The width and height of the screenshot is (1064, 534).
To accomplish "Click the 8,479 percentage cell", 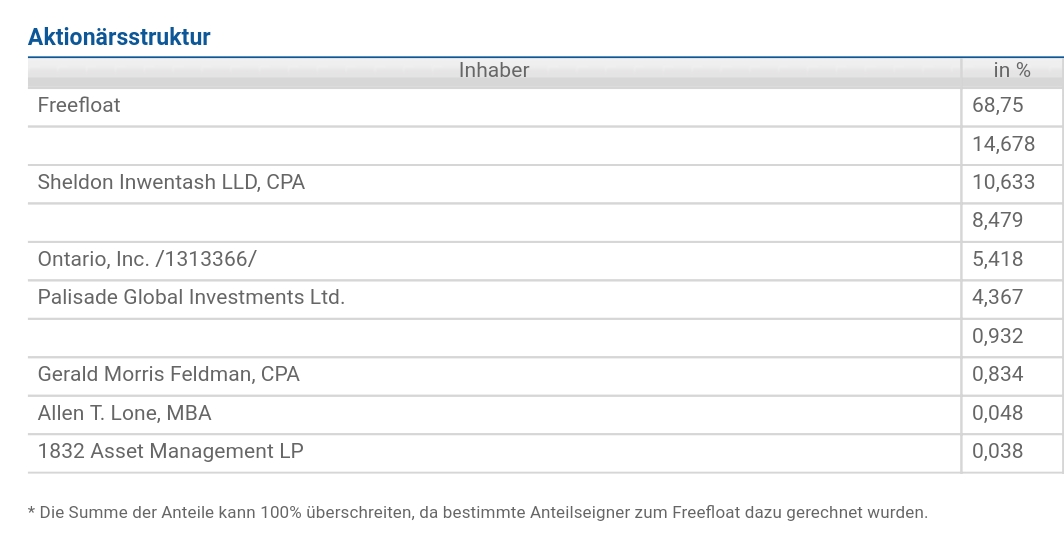I will point(998,221).
